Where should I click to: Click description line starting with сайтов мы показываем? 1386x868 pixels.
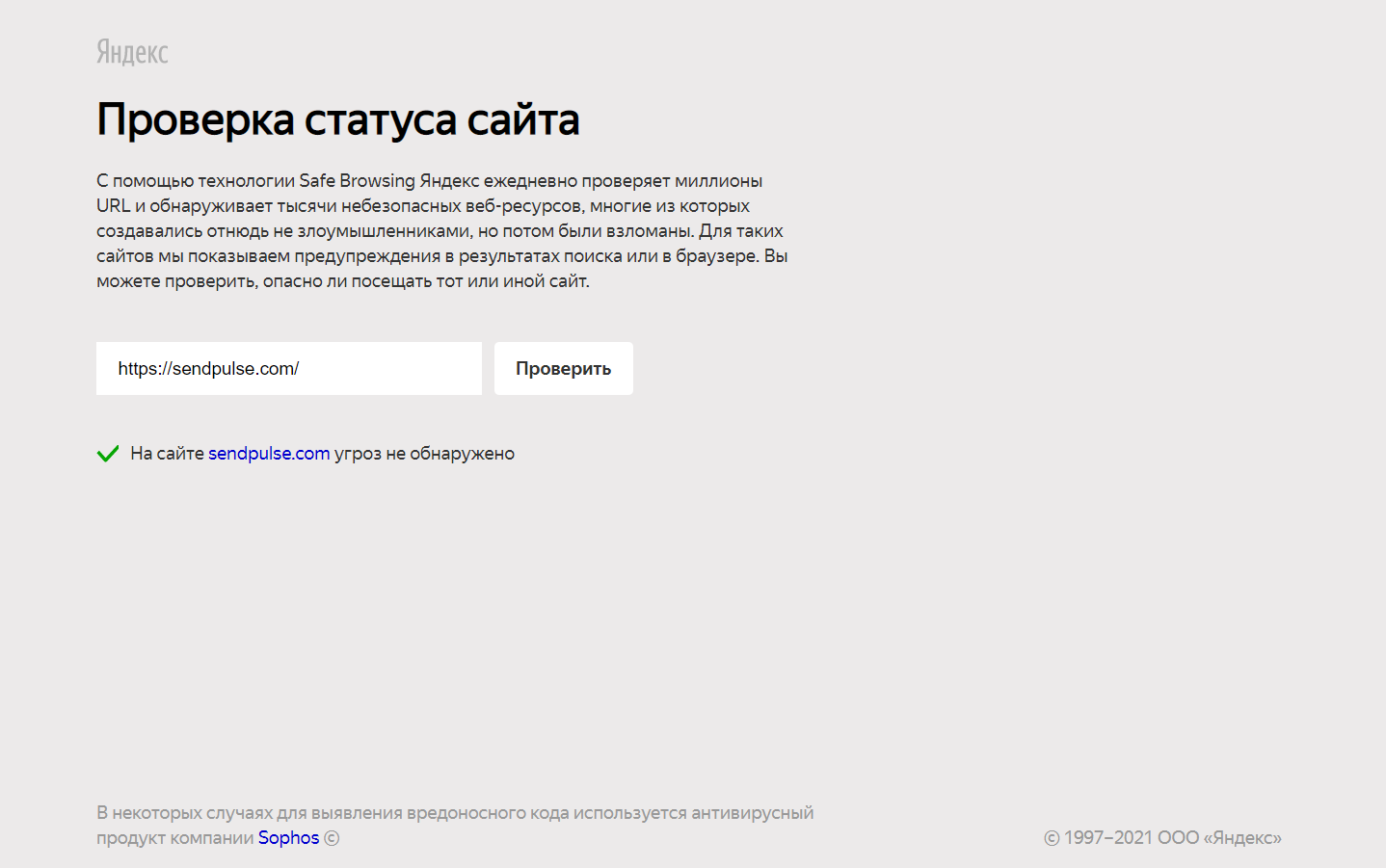[x=441, y=256]
